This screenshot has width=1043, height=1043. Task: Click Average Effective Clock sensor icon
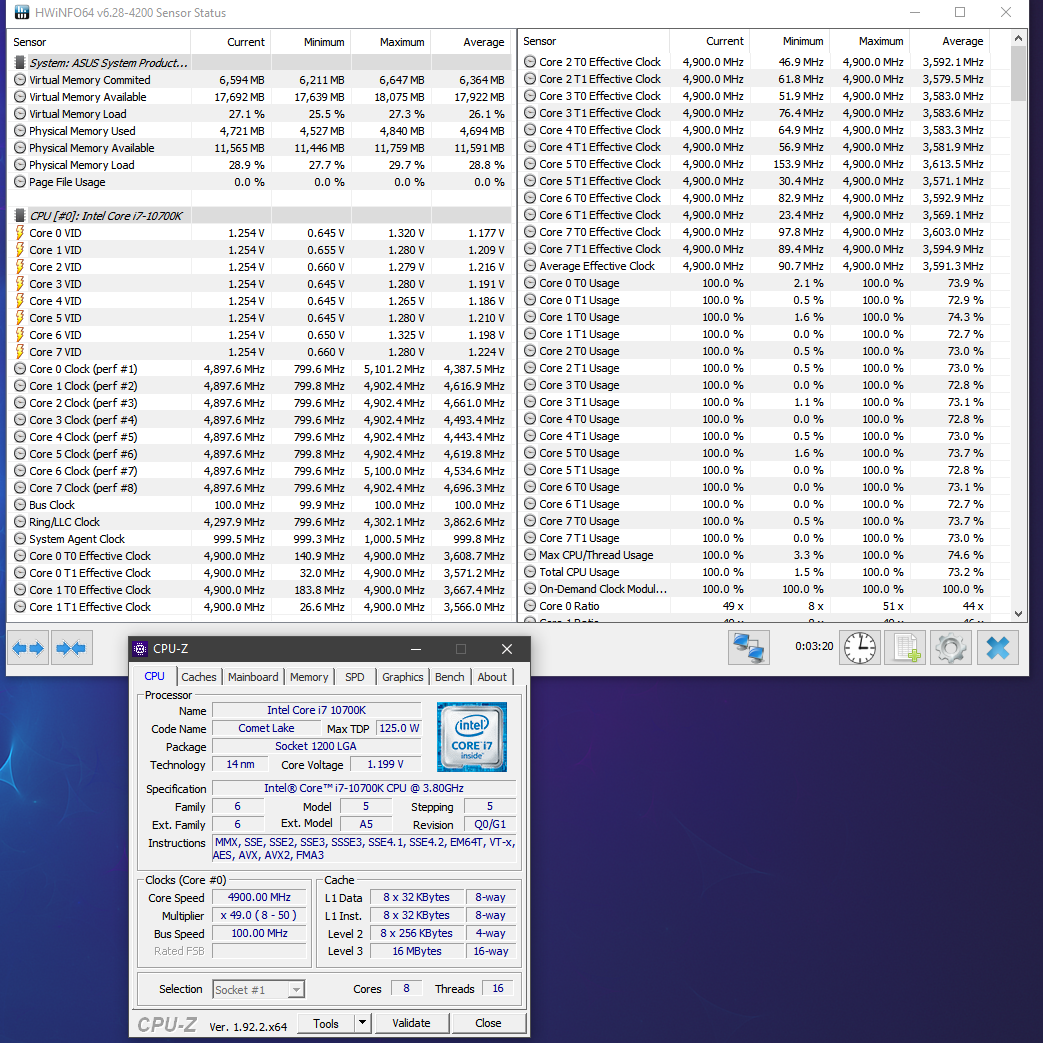tap(530, 266)
